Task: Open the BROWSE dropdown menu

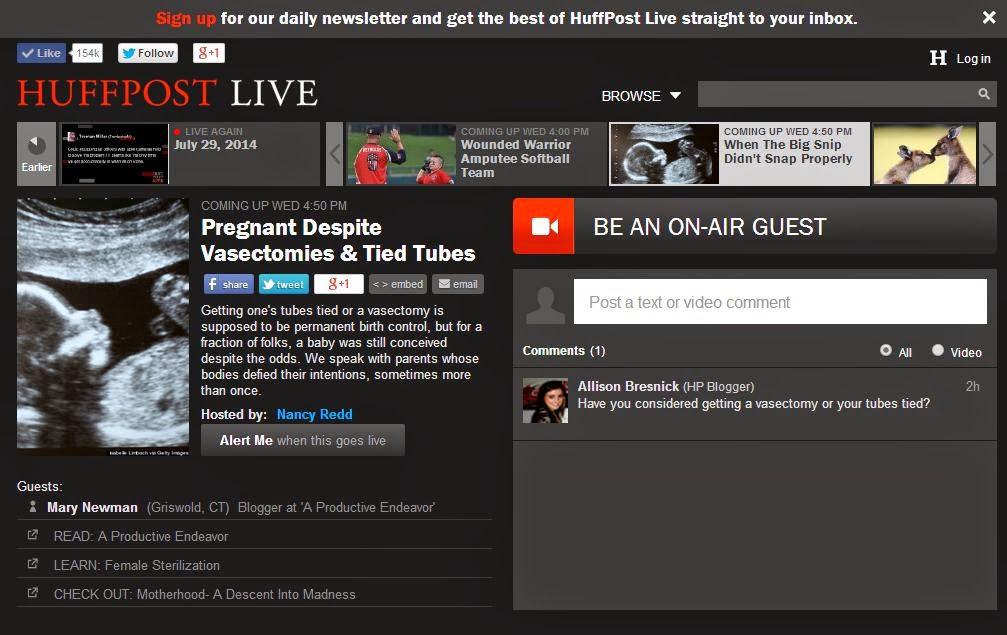Action: click(x=640, y=95)
